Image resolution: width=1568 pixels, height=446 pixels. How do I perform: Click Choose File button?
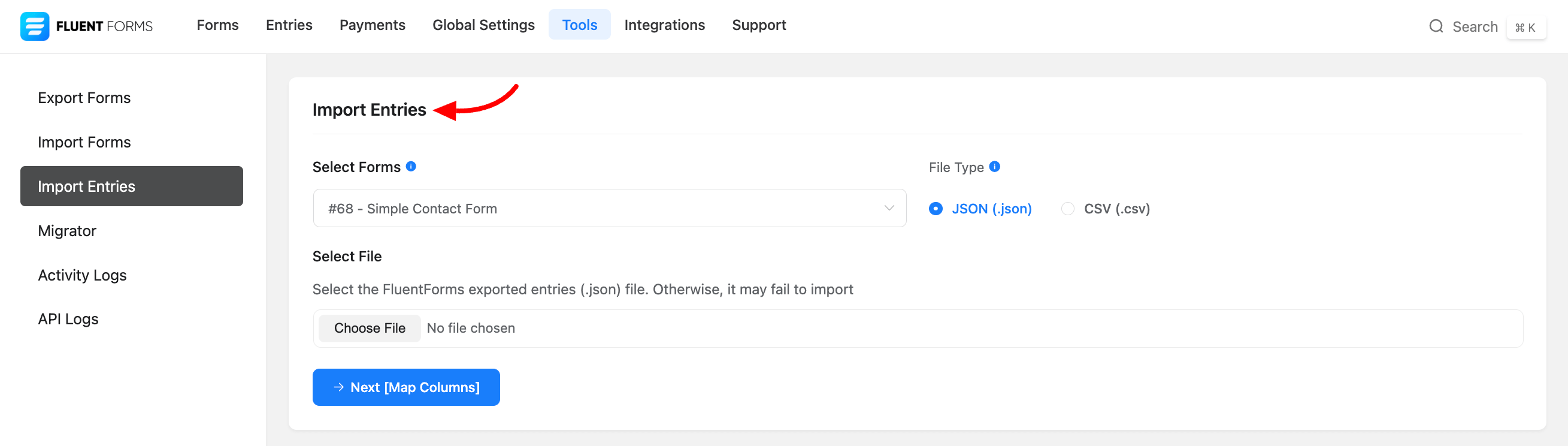369,329
